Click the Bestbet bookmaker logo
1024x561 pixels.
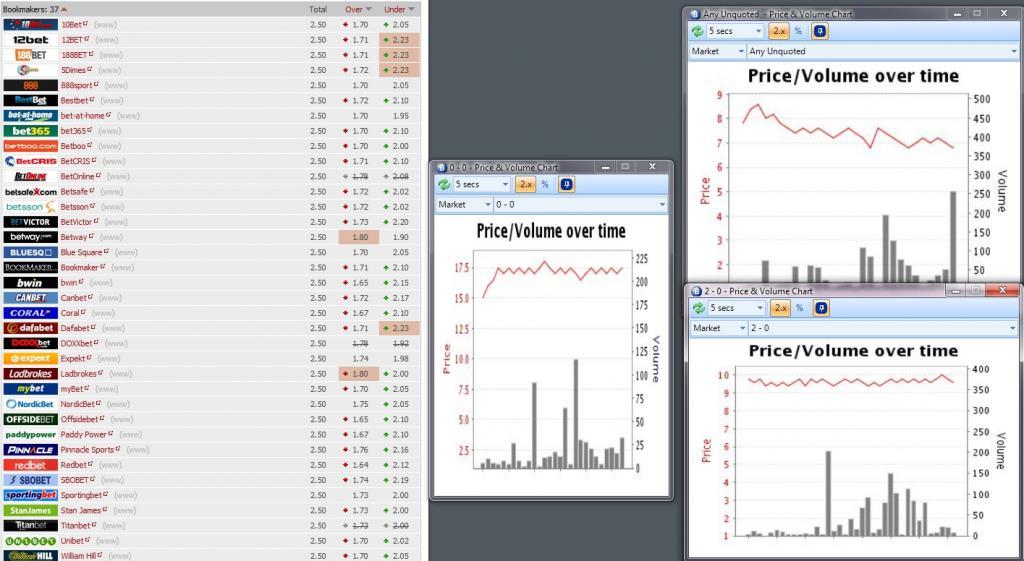pyautogui.click(x=31, y=101)
